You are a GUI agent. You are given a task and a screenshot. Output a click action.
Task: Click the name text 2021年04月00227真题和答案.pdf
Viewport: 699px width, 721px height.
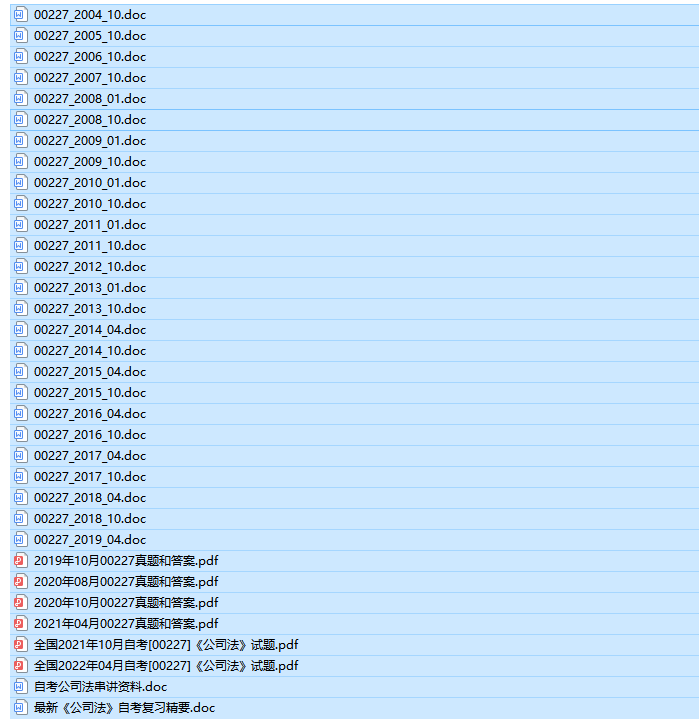point(126,624)
